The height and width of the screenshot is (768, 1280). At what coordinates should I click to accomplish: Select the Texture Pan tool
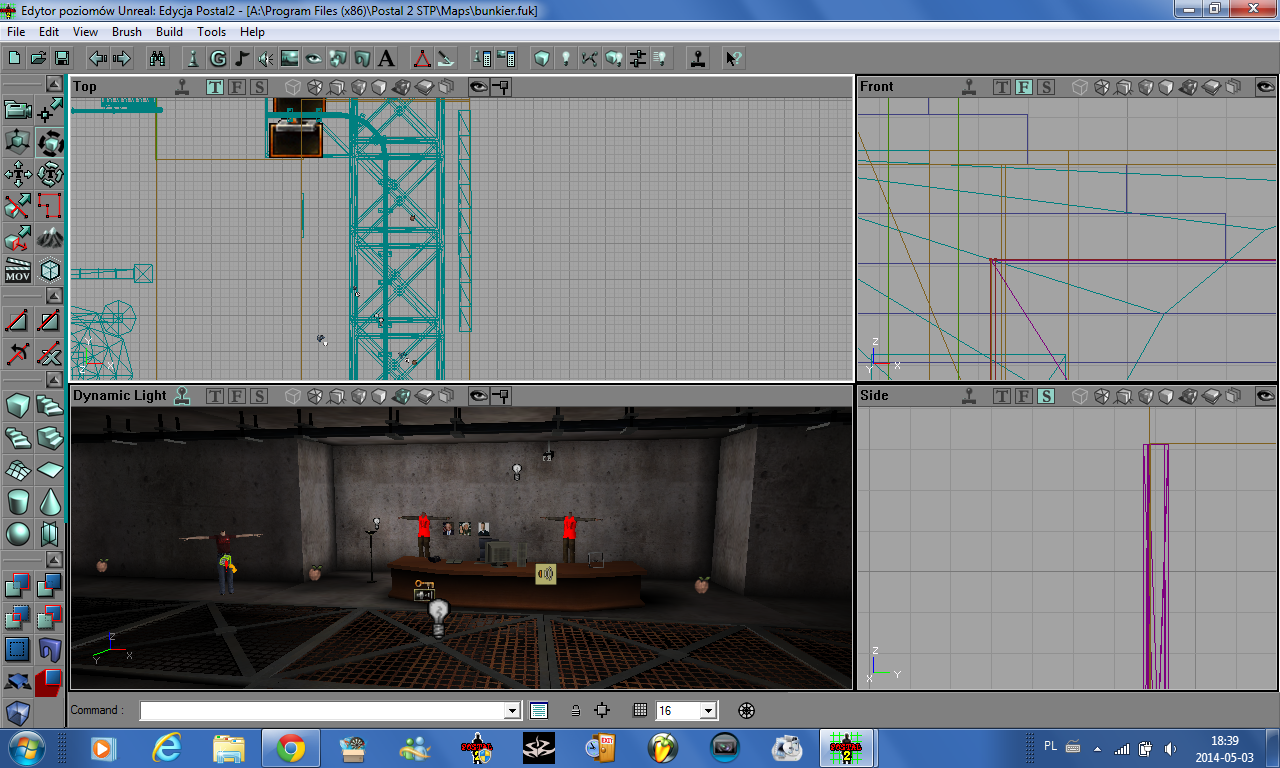pyautogui.click(x=18, y=175)
